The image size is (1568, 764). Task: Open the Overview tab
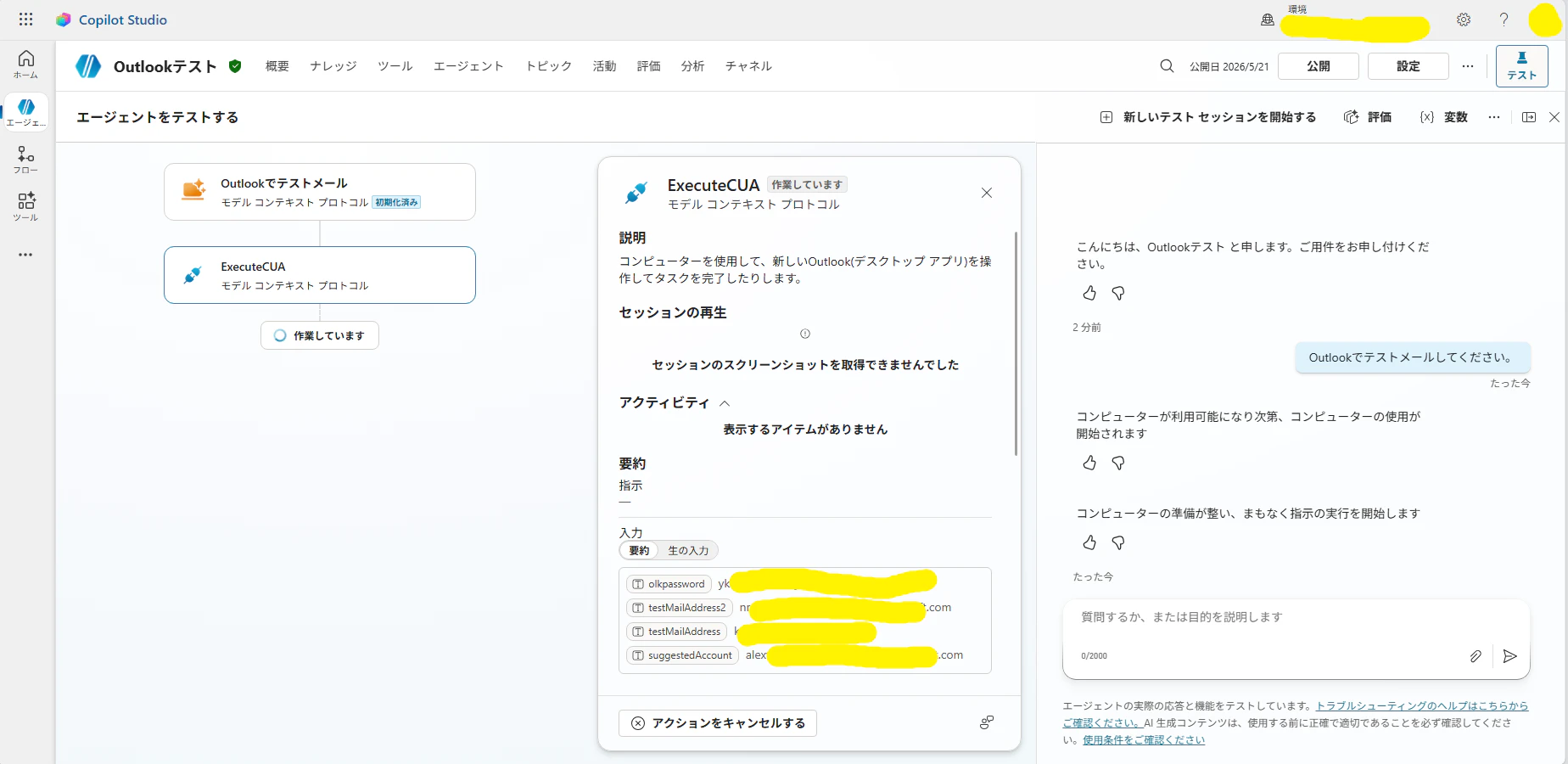coord(277,66)
